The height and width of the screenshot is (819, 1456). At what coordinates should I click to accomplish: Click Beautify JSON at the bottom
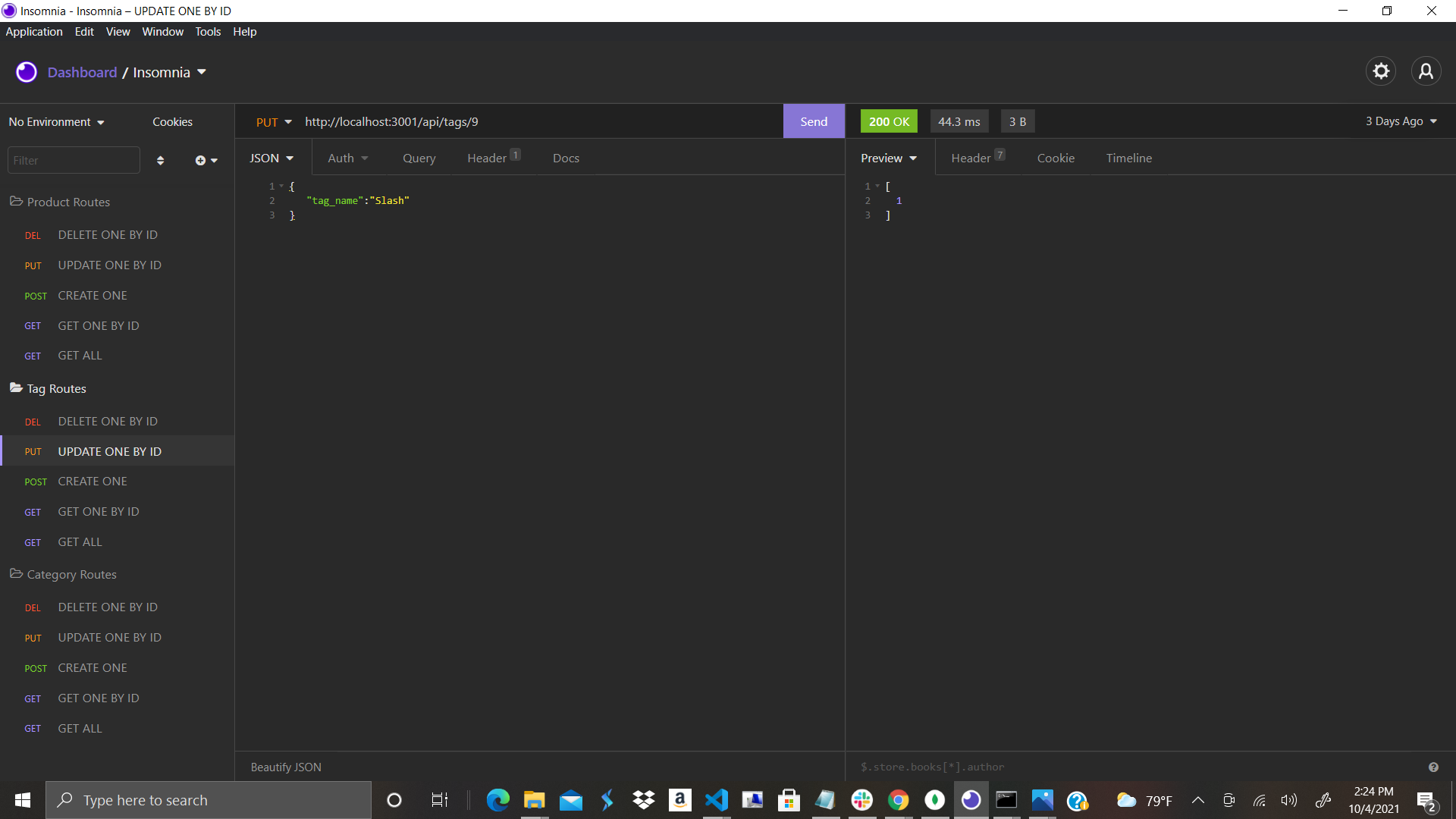pyautogui.click(x=285, y=767)
